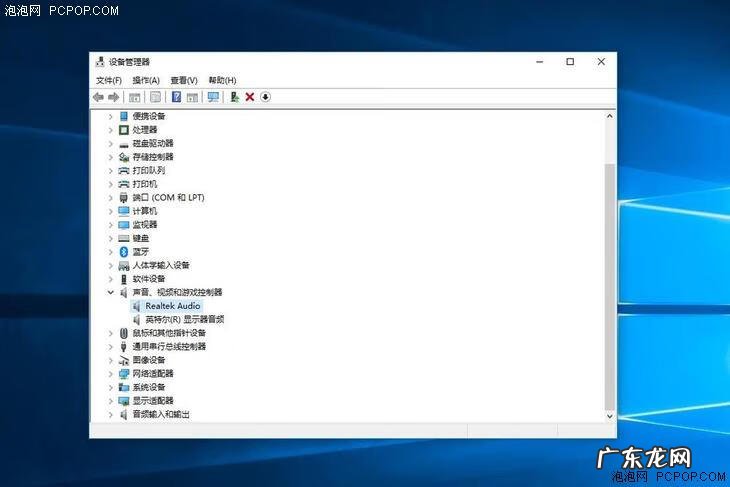Viewport: 730px width, 487px height.
Task: Collapse the 声音、视频和游戏控制器 node
Action: [111, 292]
